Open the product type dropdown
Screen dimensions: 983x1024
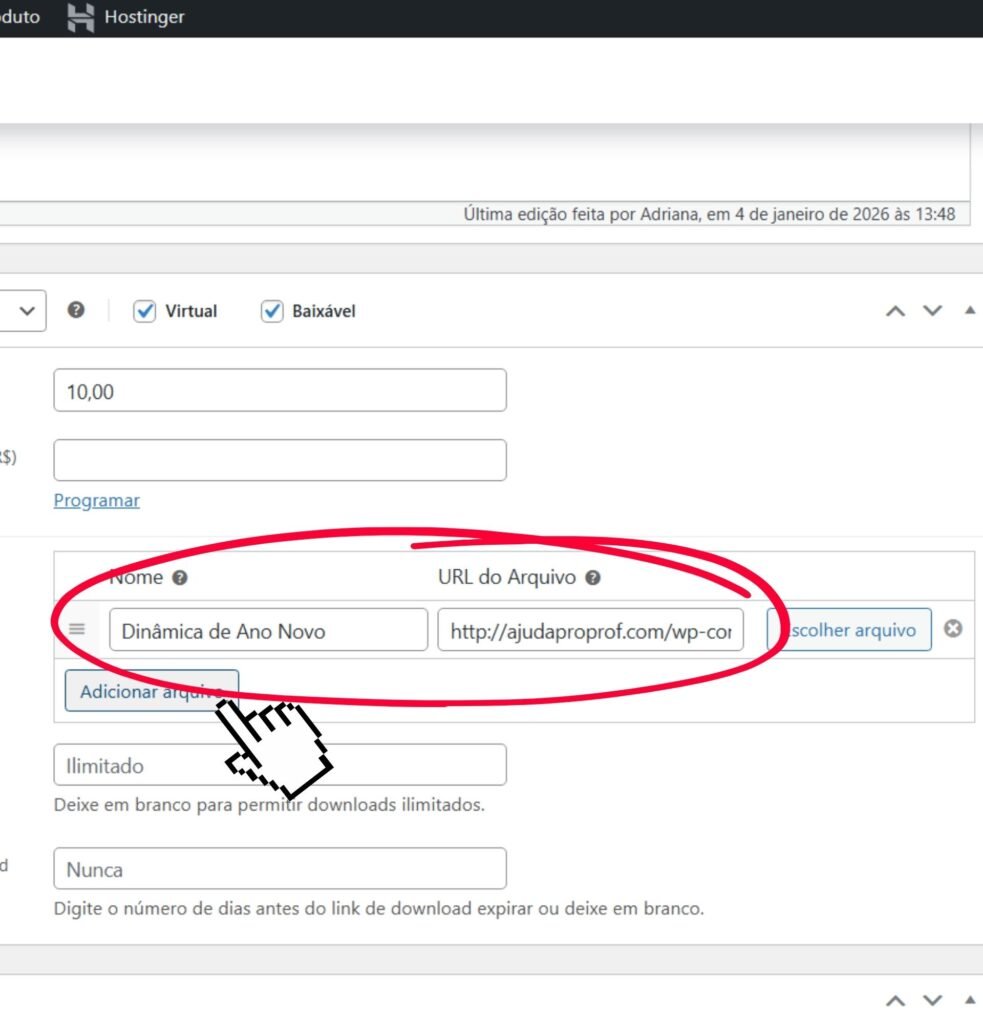click(22, 311)
